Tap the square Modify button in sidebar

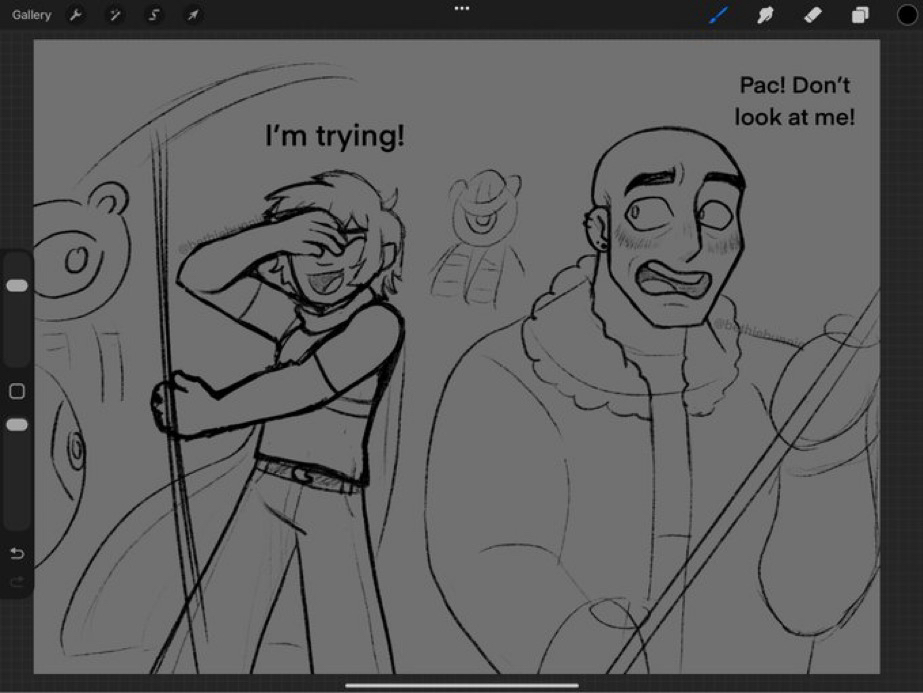pos(17,390)
